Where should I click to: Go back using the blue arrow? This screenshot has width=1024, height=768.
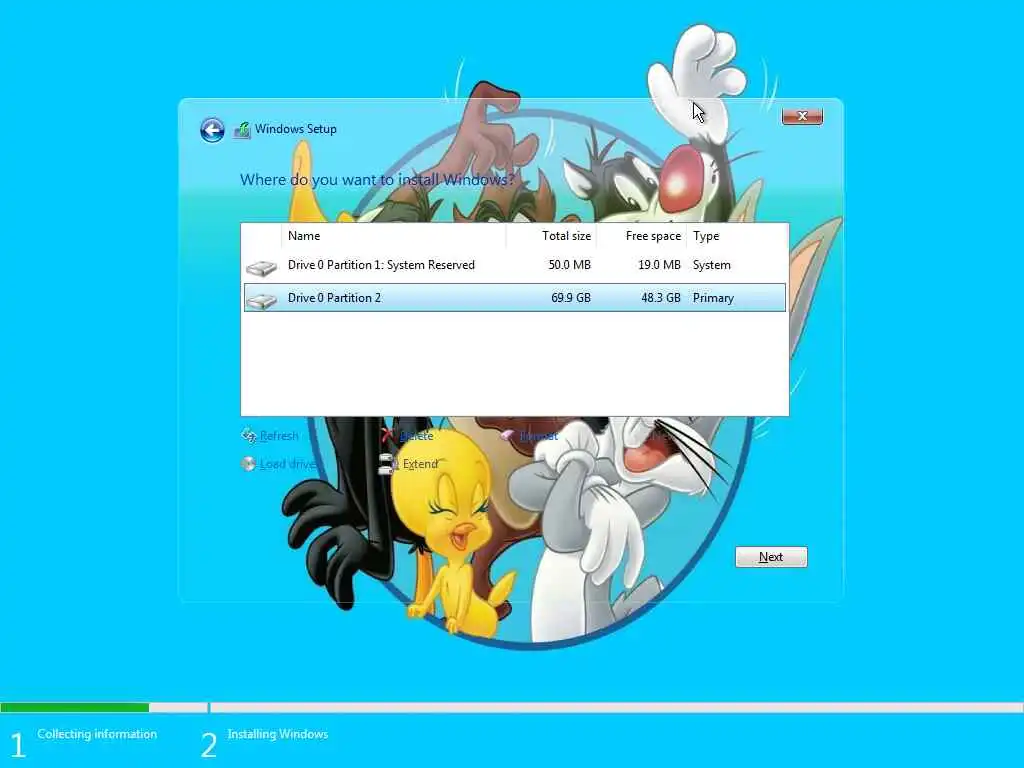(212, 130)
